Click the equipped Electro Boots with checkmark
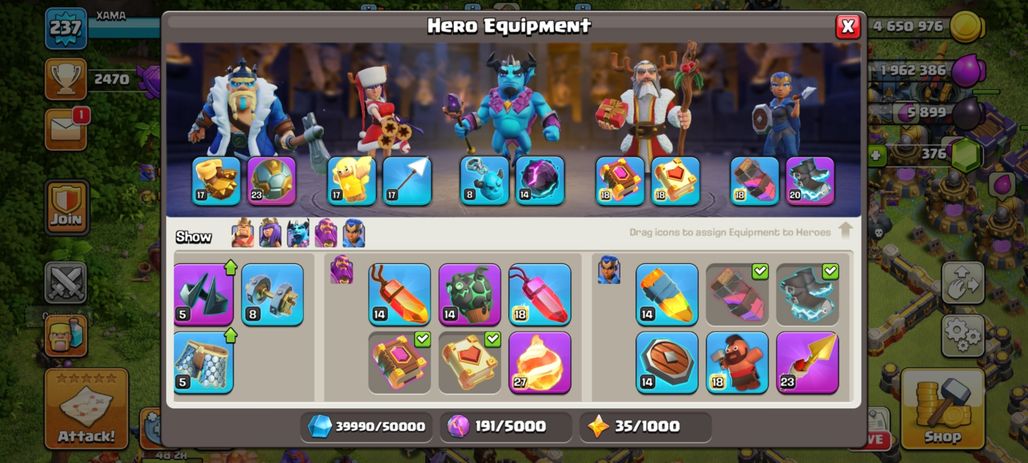The image size is (1028, 463). (807, 294)
